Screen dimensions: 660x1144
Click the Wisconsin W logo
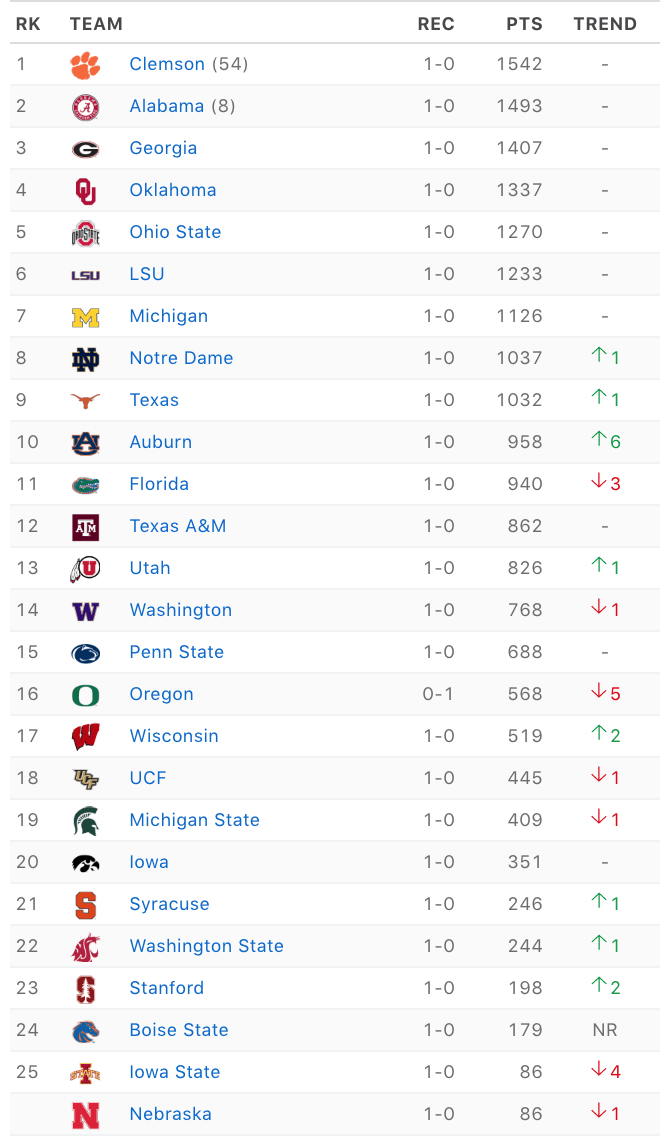(85, 737)
